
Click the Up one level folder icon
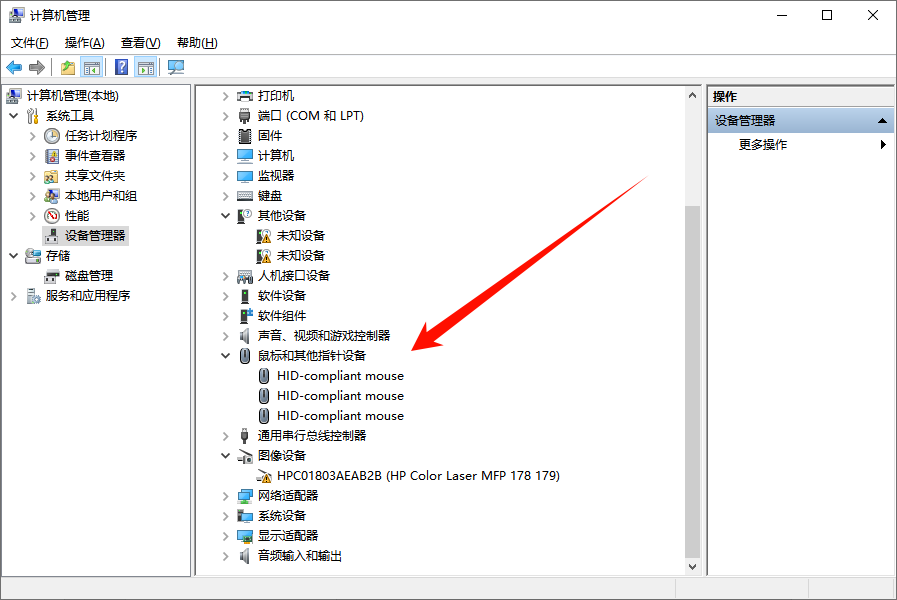(x=67, y=67)
